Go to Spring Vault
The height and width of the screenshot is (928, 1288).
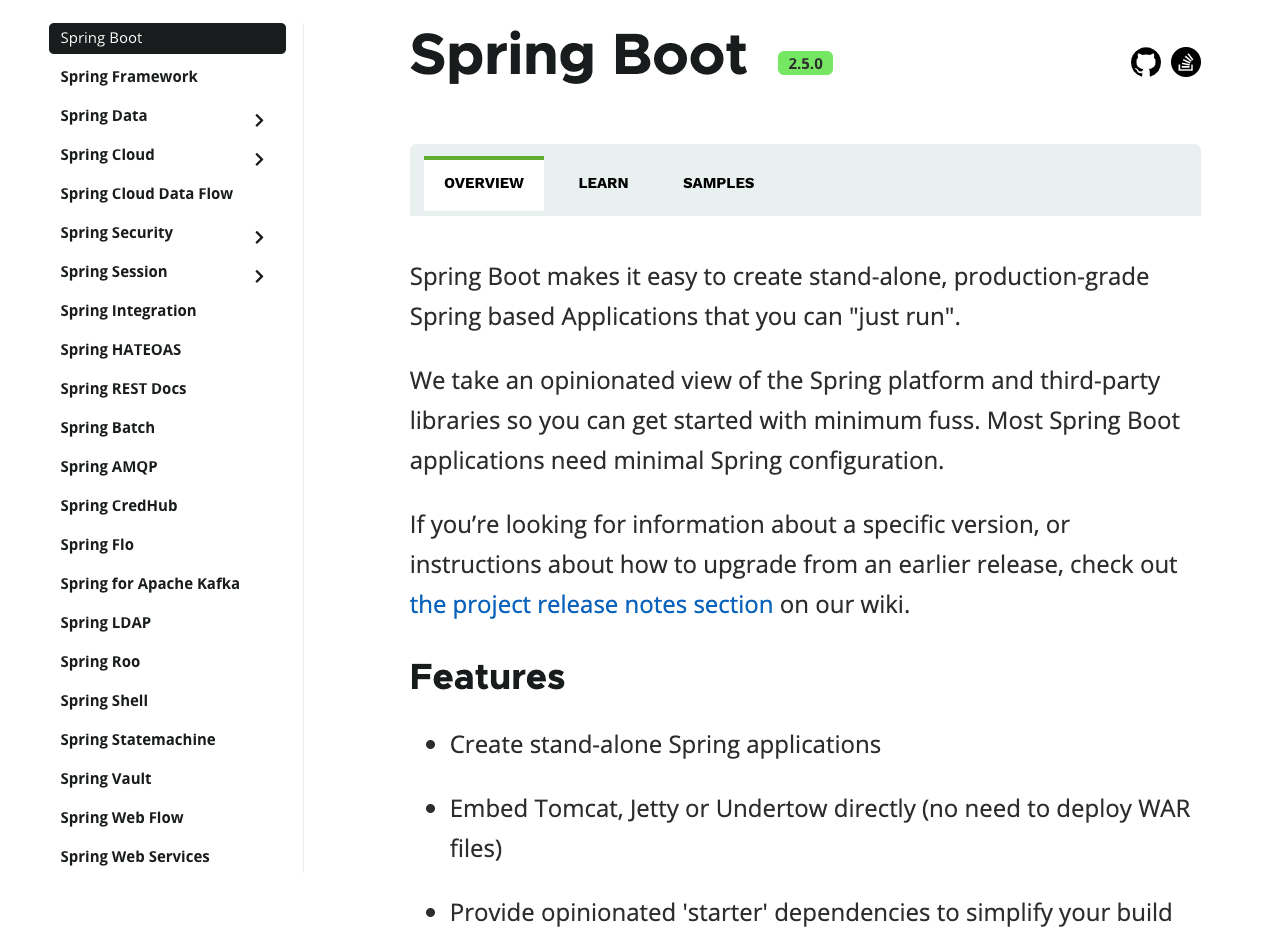pos(106,779)
